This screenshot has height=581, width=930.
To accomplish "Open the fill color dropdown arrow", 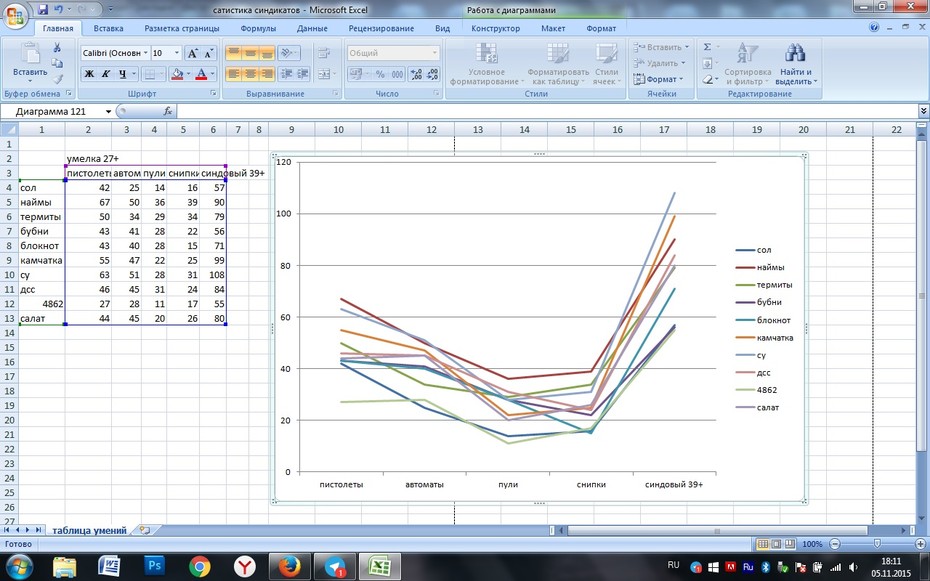I will tap(188, 74).
